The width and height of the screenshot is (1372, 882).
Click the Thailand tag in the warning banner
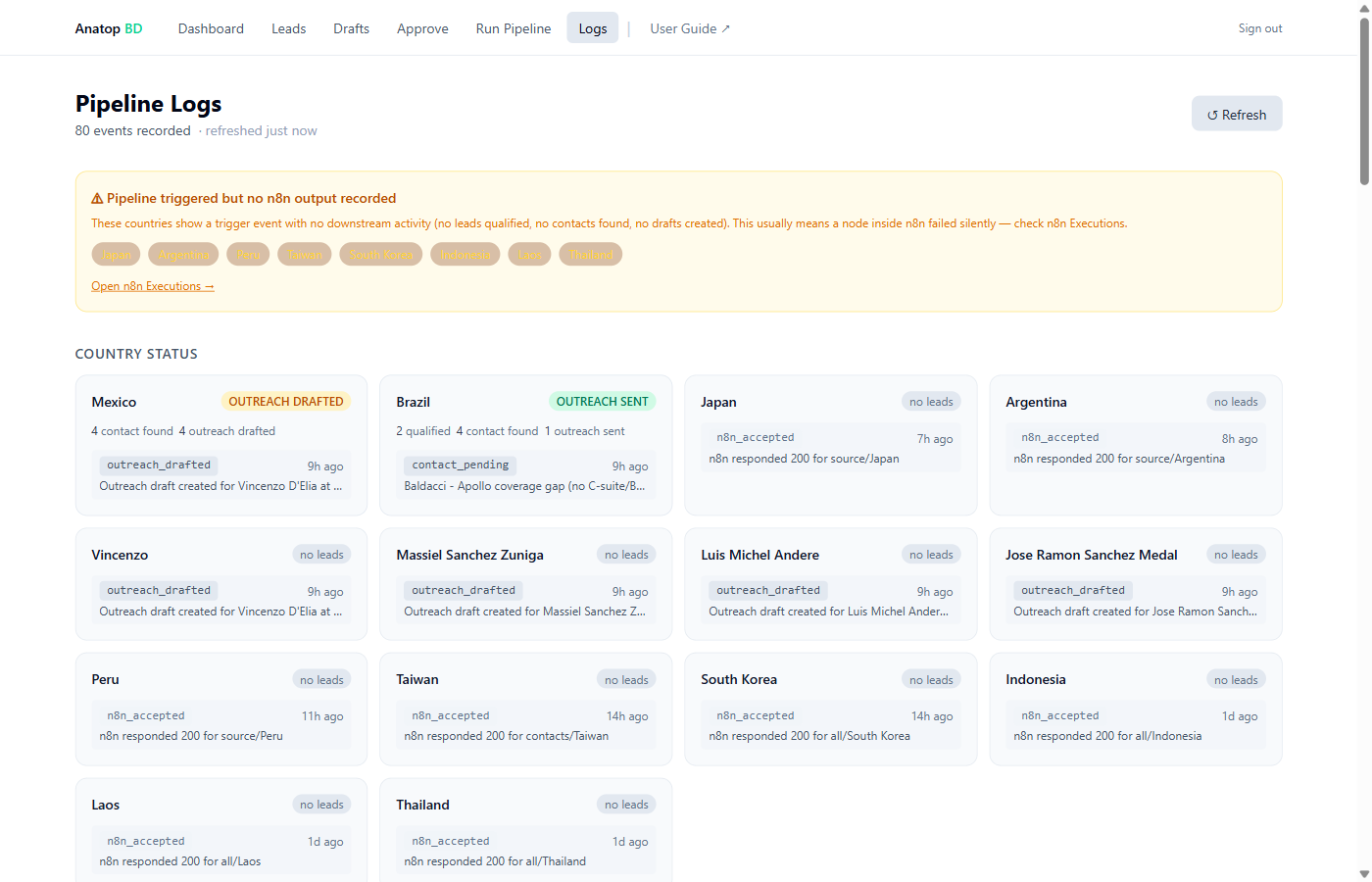click(591, 254)
